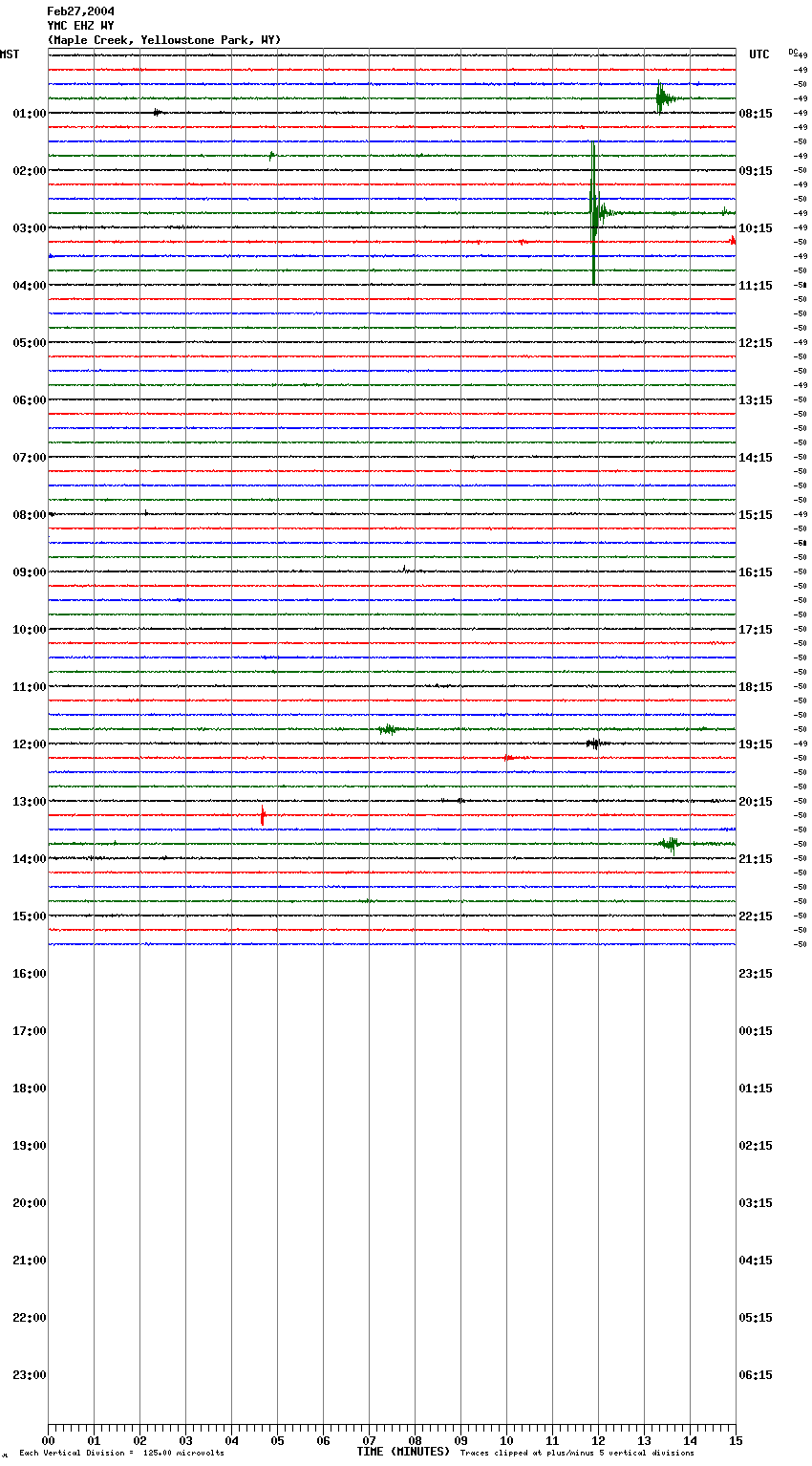This screenshot has width=812, height=1466.
Task: Click the UTC column header
Action: point(759,54)
